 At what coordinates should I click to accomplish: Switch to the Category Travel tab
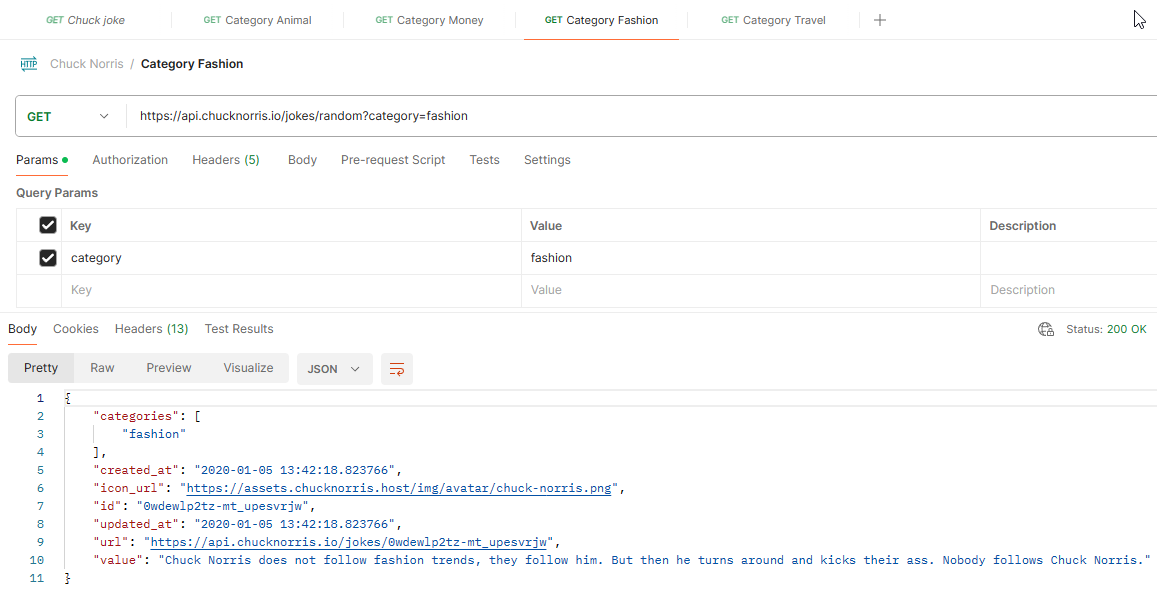773,20
